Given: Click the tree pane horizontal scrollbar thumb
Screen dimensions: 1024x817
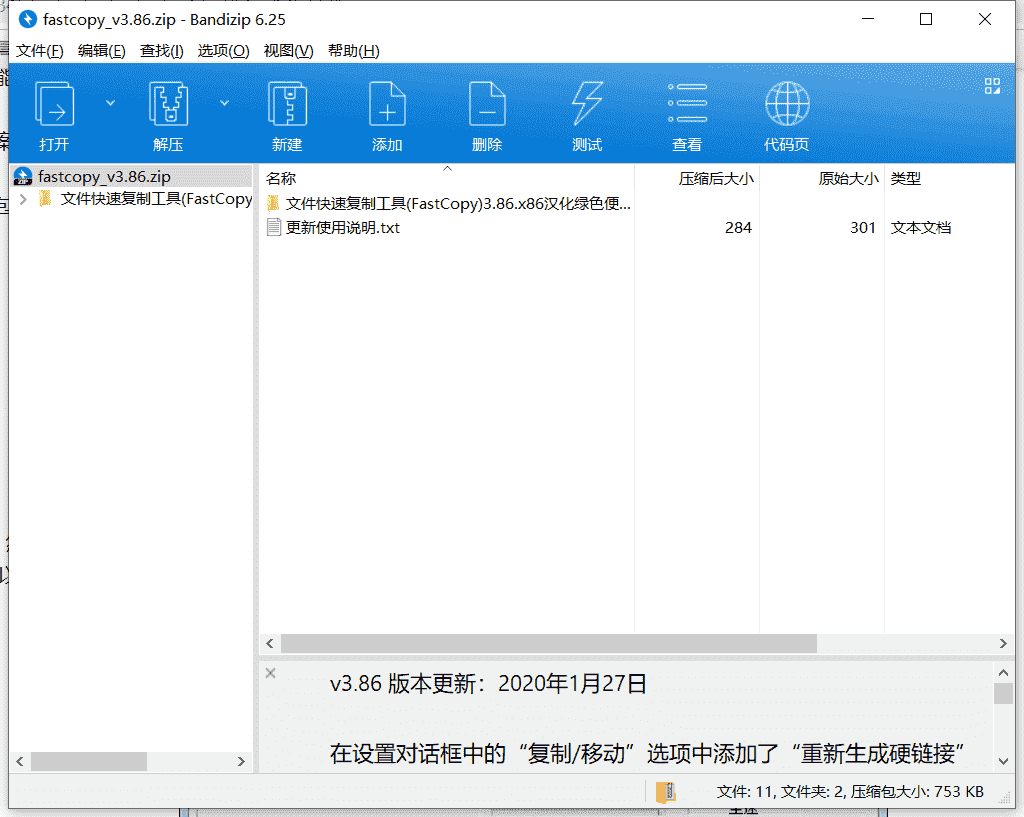Looking at the screenshot, I should [x=89, y=761].
